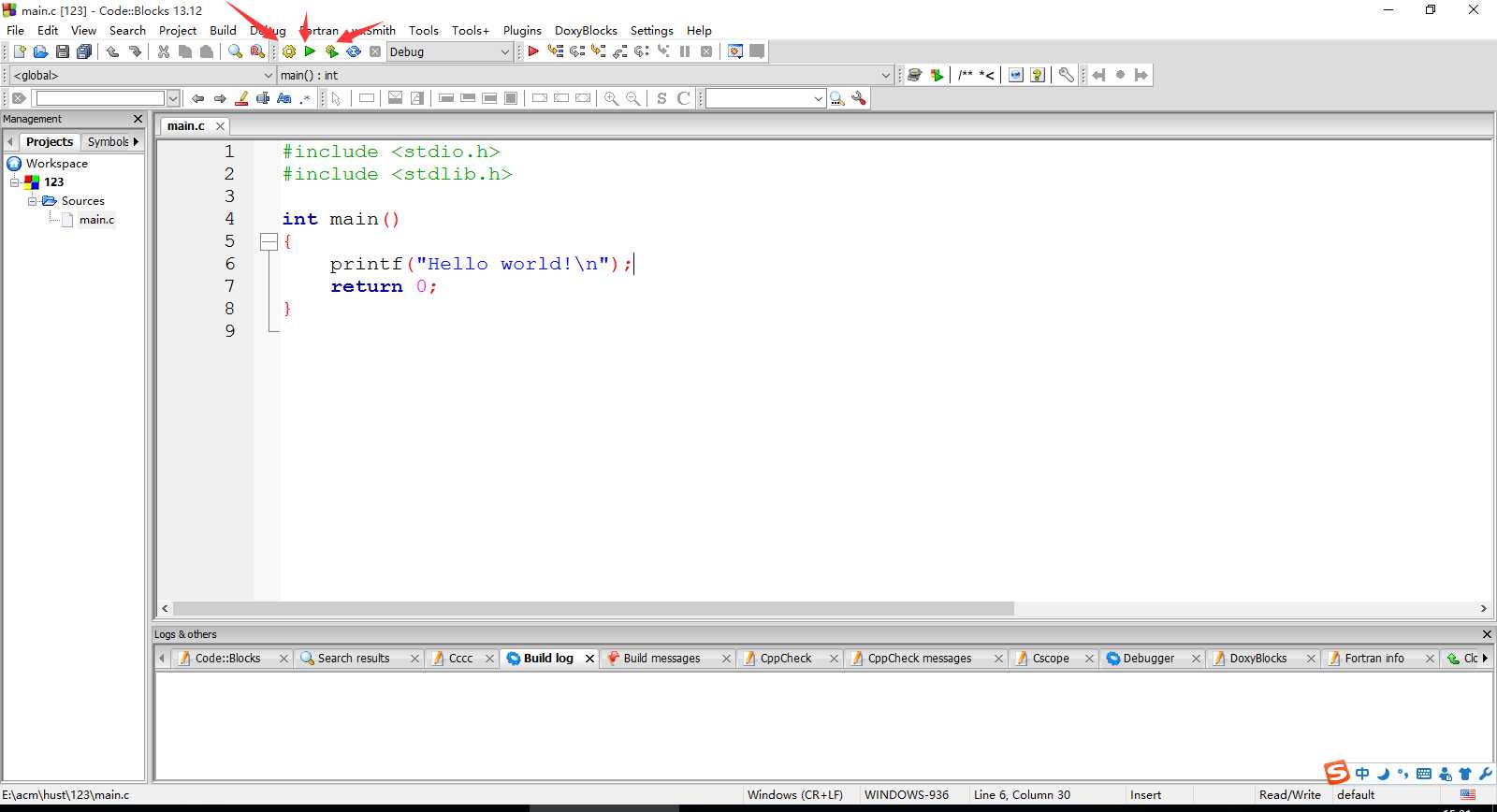
Task: Click the Zoom out magnifier icon
Action: (633, 98)
